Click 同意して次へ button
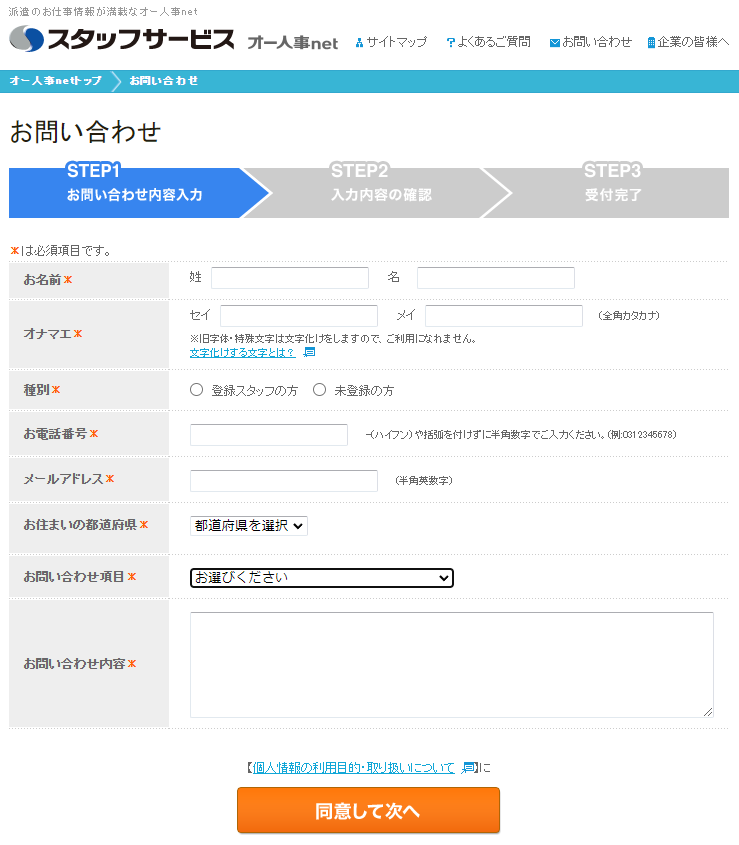The image size is (739, 845). pyautogui.click(x=369, y=811)
